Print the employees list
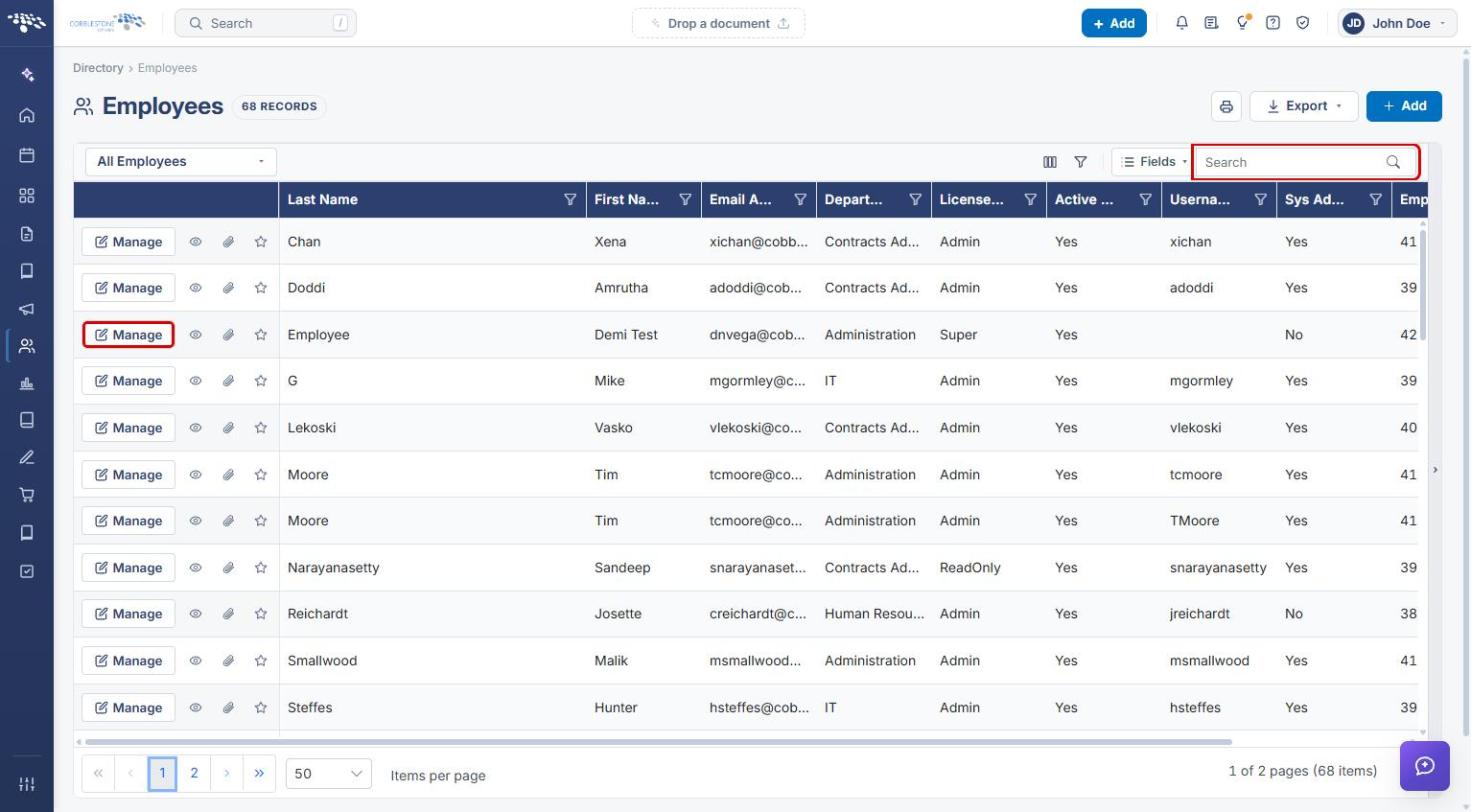 tap(1226, 106)
